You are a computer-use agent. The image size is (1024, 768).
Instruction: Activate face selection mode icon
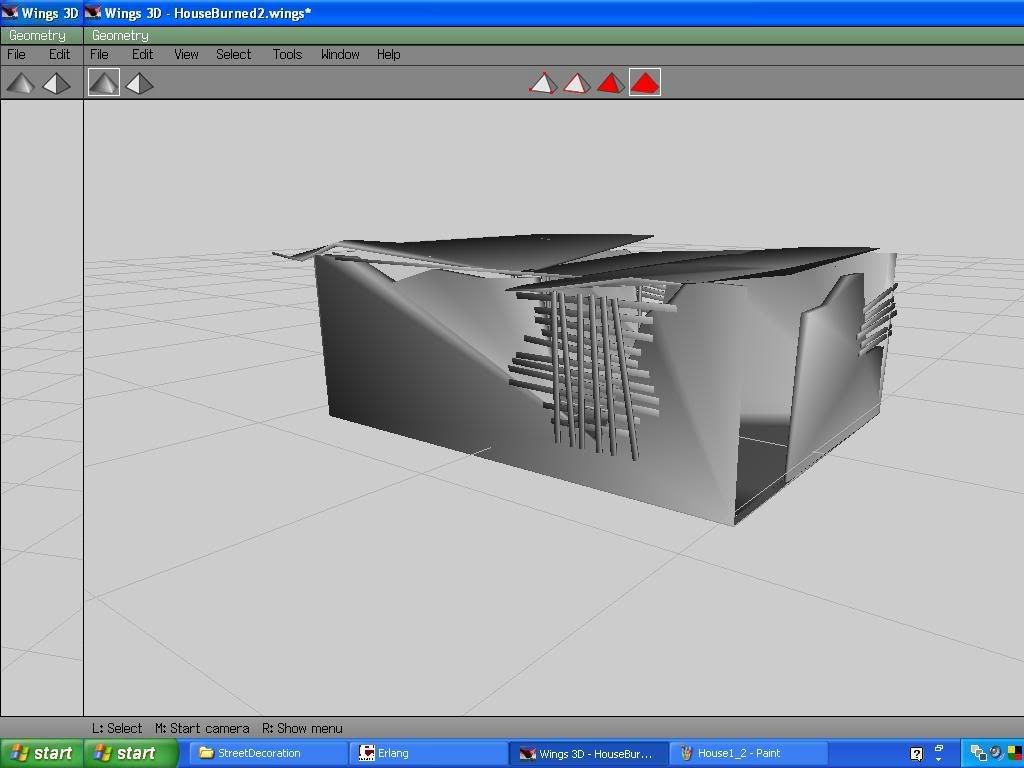click(610, 83)
